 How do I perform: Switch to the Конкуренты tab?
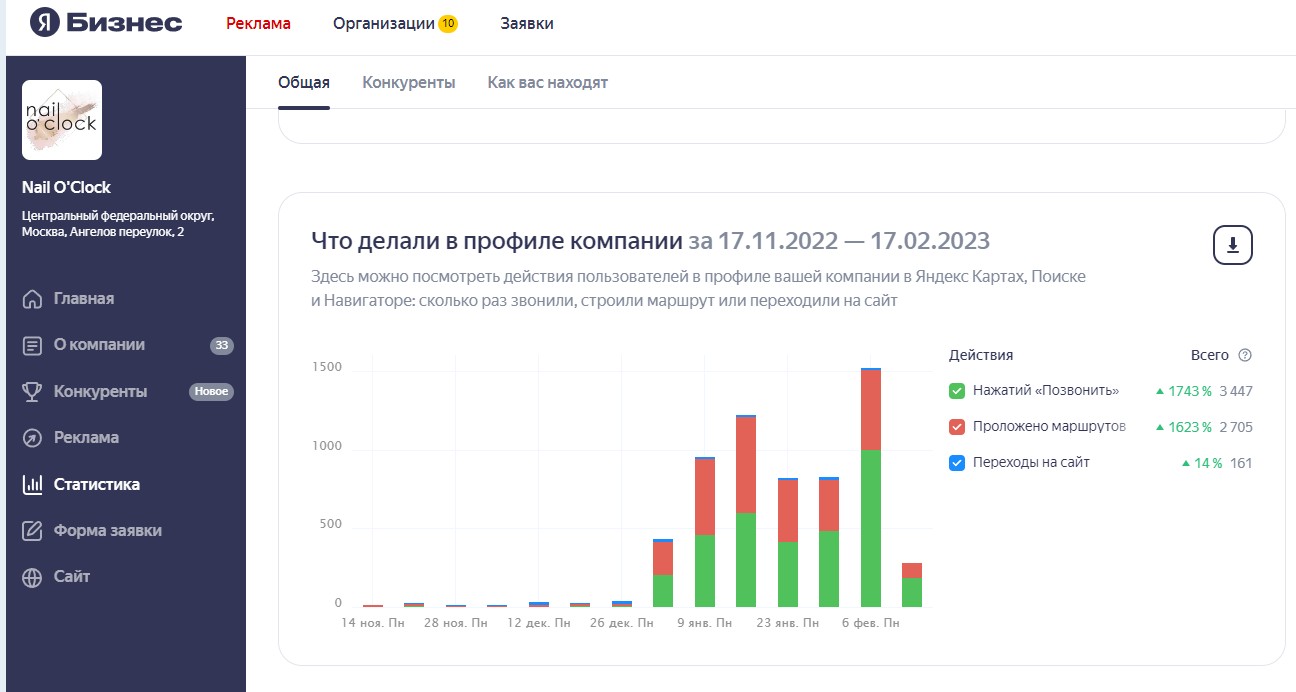pyautogui.click(x=408, y=83)
